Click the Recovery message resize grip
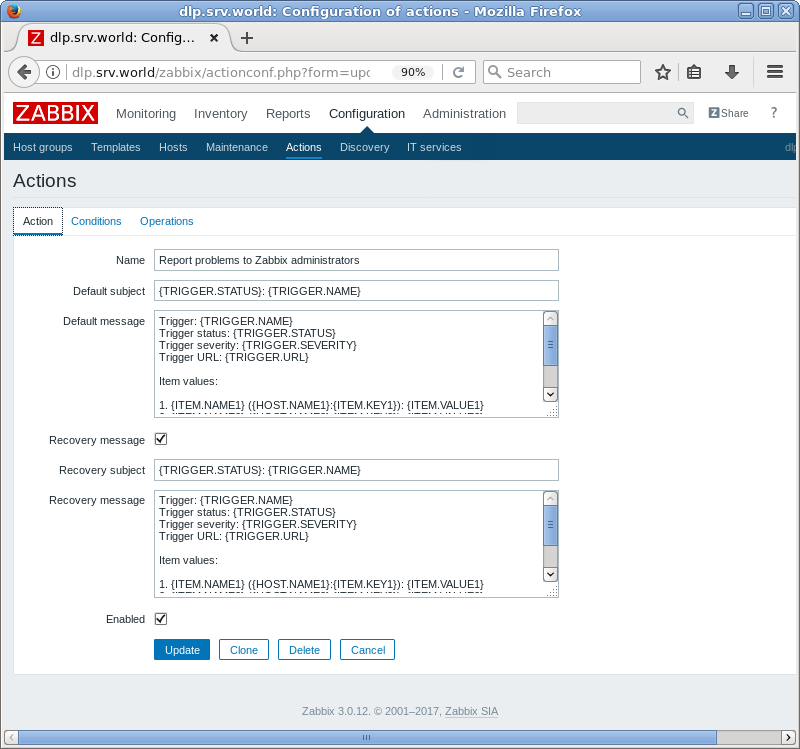The width and height of the screenshot is (800, 749). pos(552,591)
